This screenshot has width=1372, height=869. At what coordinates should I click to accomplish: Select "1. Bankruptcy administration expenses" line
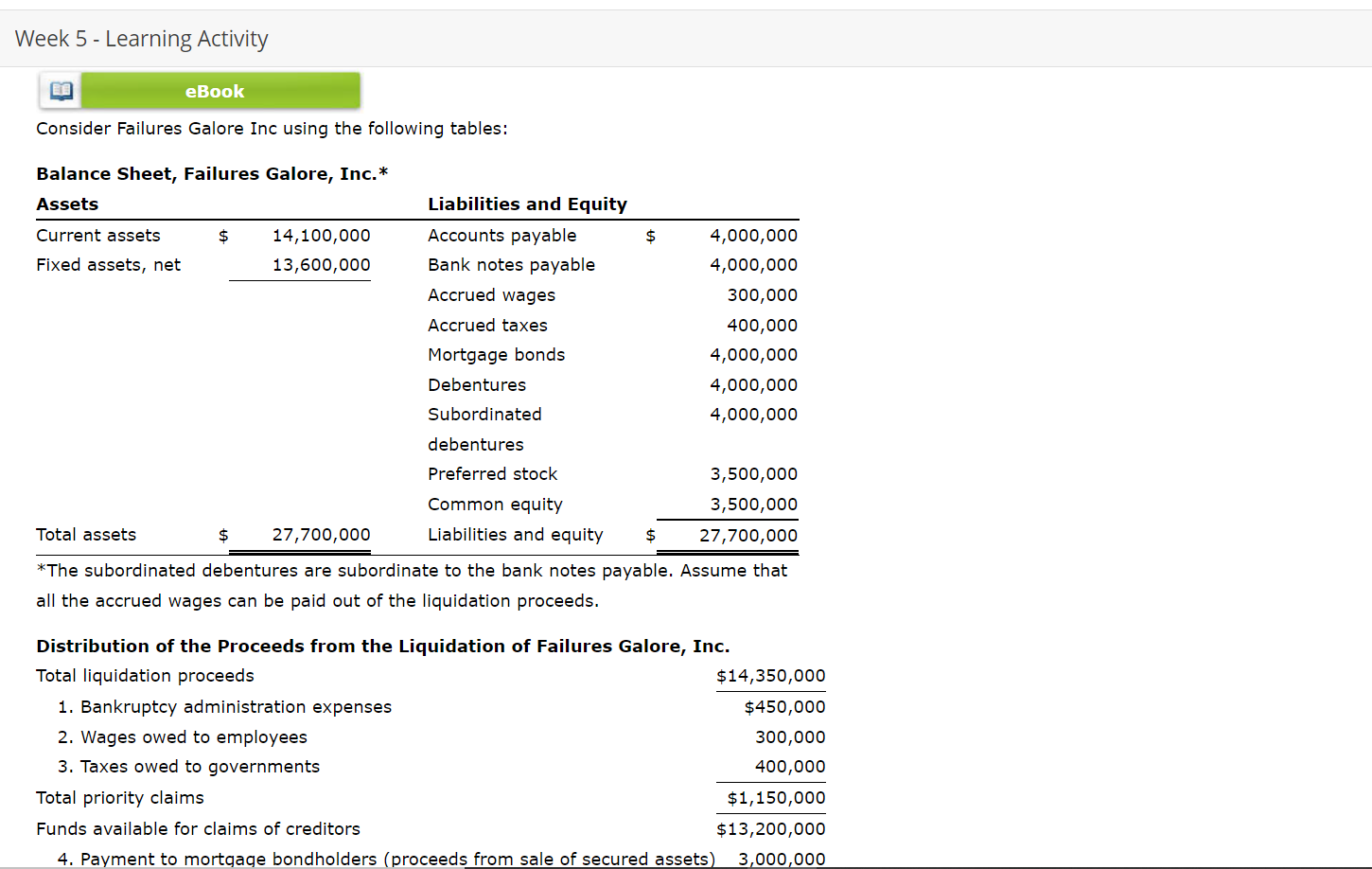(224, 707)
